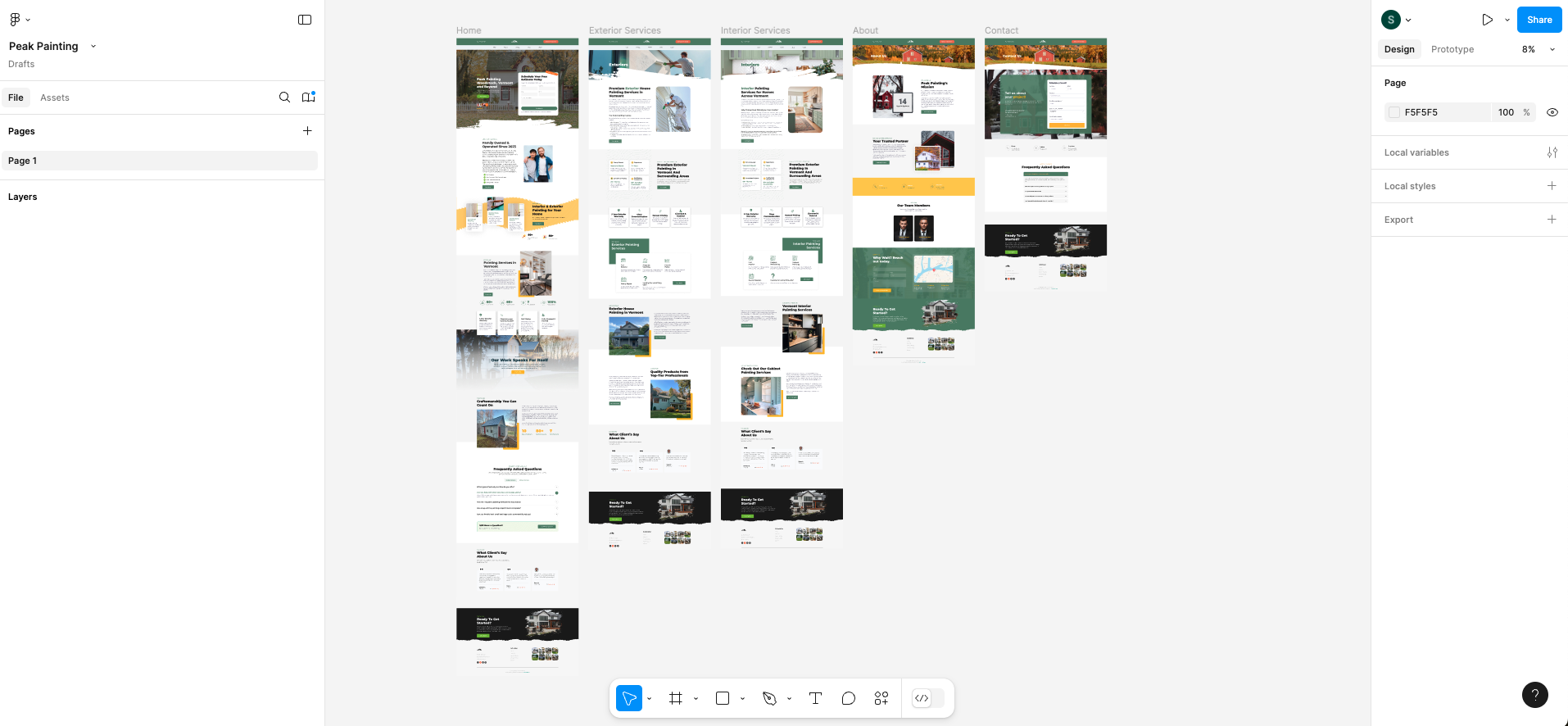The width and height of the screenshot is (1568, 726).
Task: Select the Comment tool
Action: click(x=849, y=698)
